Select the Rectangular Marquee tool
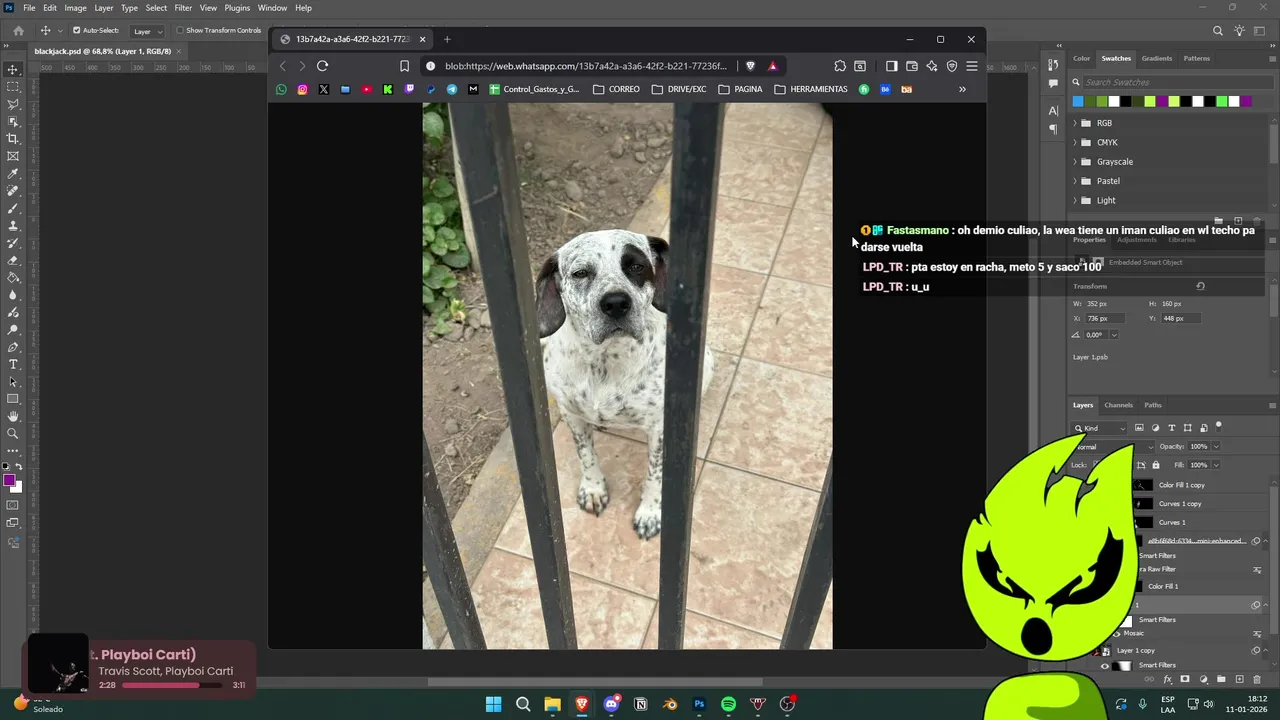The image size is (1280, 720). (x=13, y=87)
